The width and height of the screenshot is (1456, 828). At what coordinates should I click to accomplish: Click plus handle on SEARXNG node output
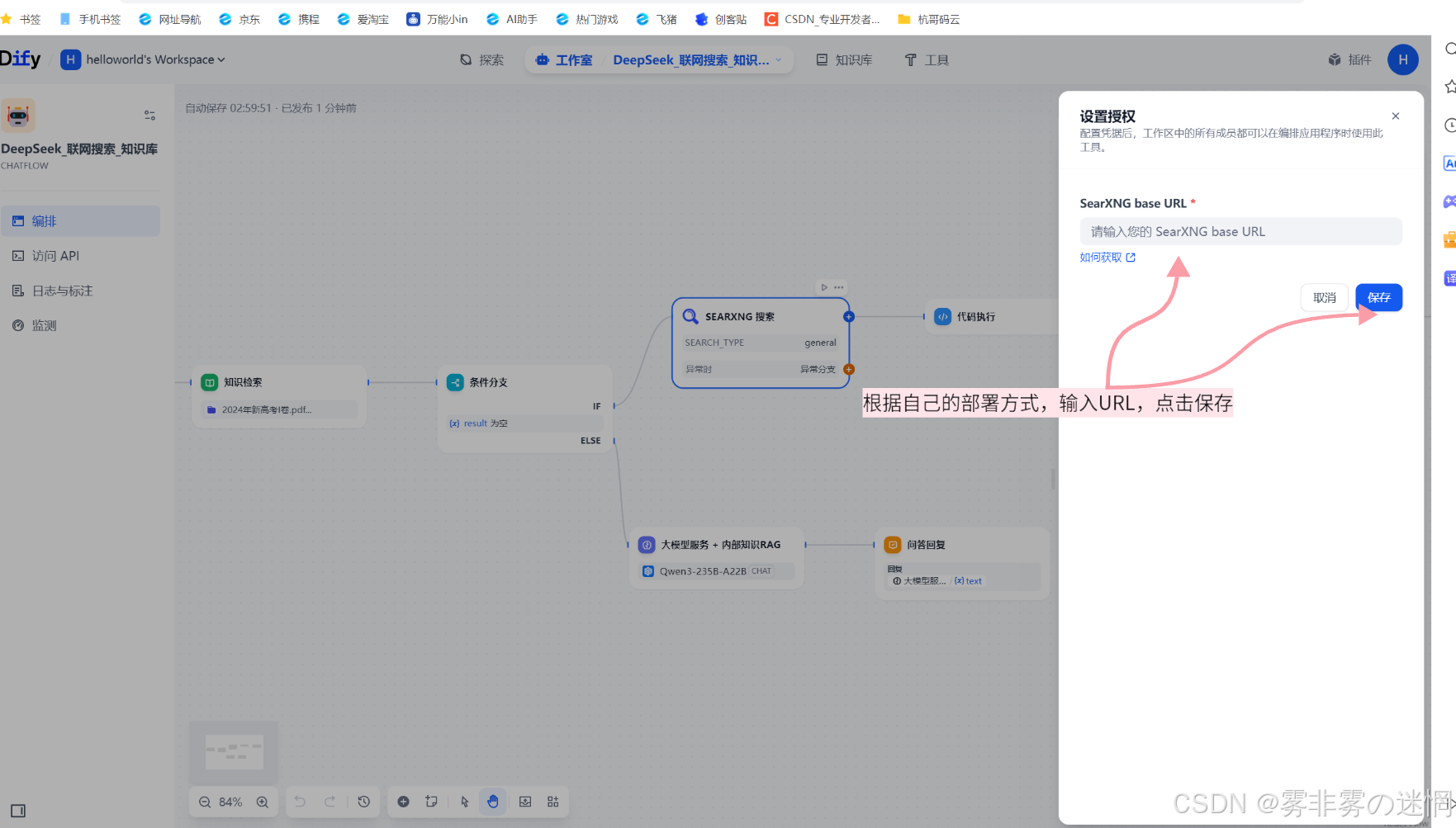point(848,316)
